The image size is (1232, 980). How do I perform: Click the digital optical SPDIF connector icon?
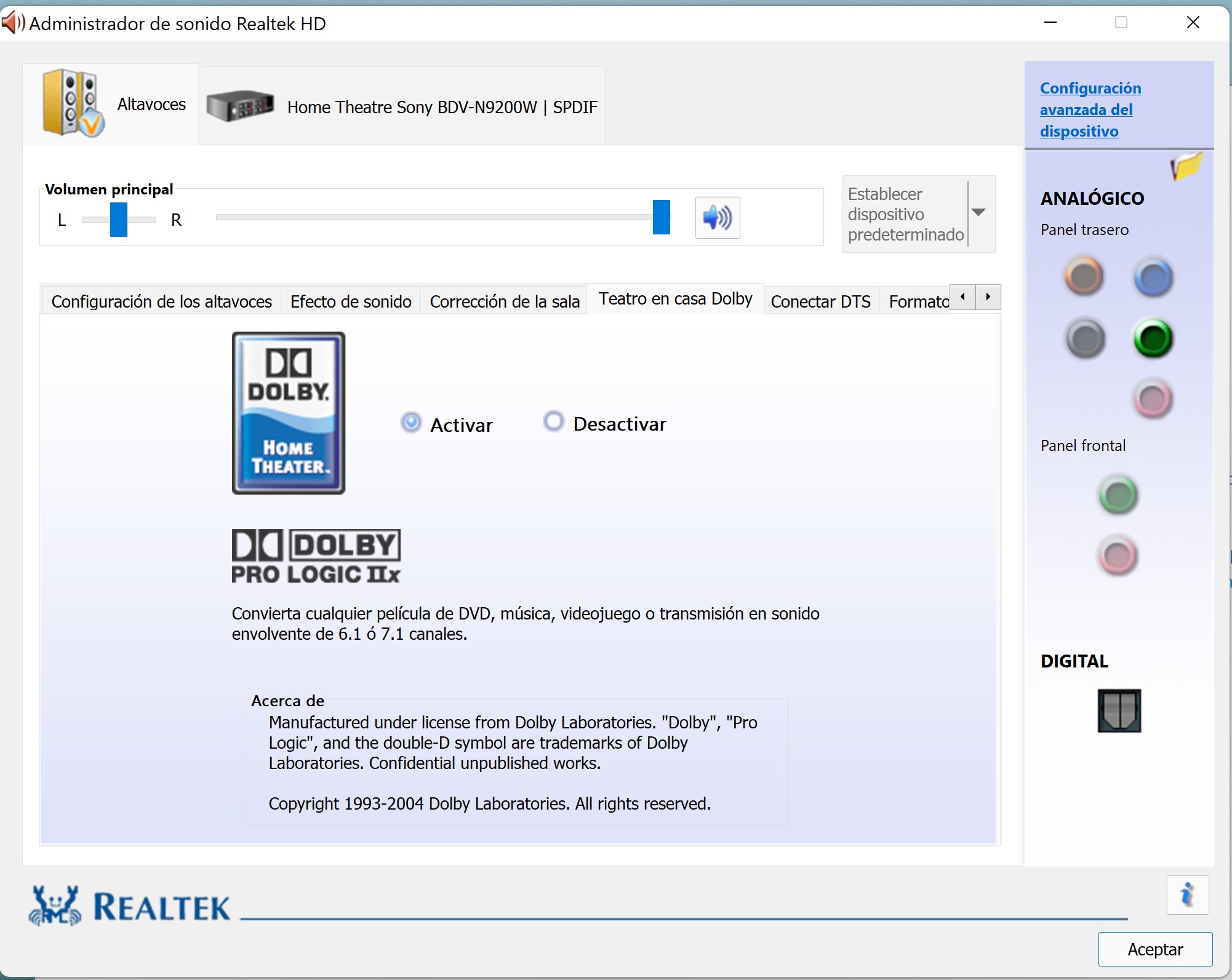1119,711
